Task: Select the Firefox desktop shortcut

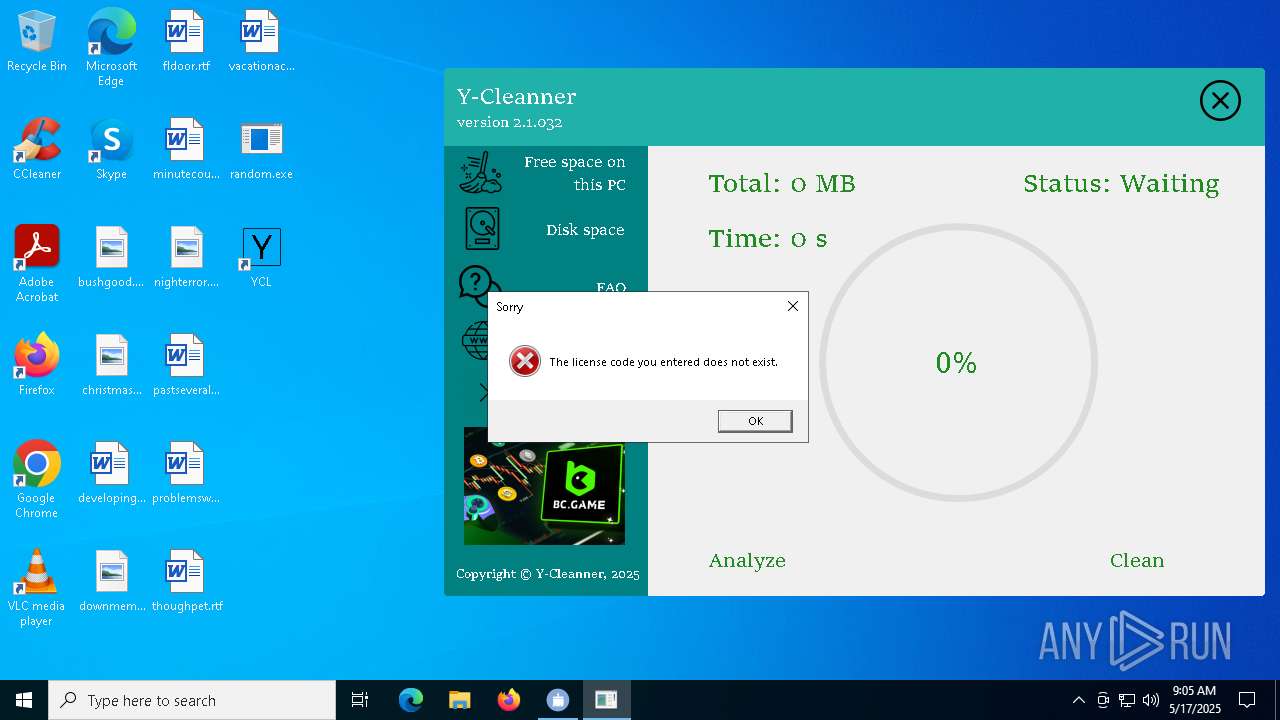Action: 37,365
